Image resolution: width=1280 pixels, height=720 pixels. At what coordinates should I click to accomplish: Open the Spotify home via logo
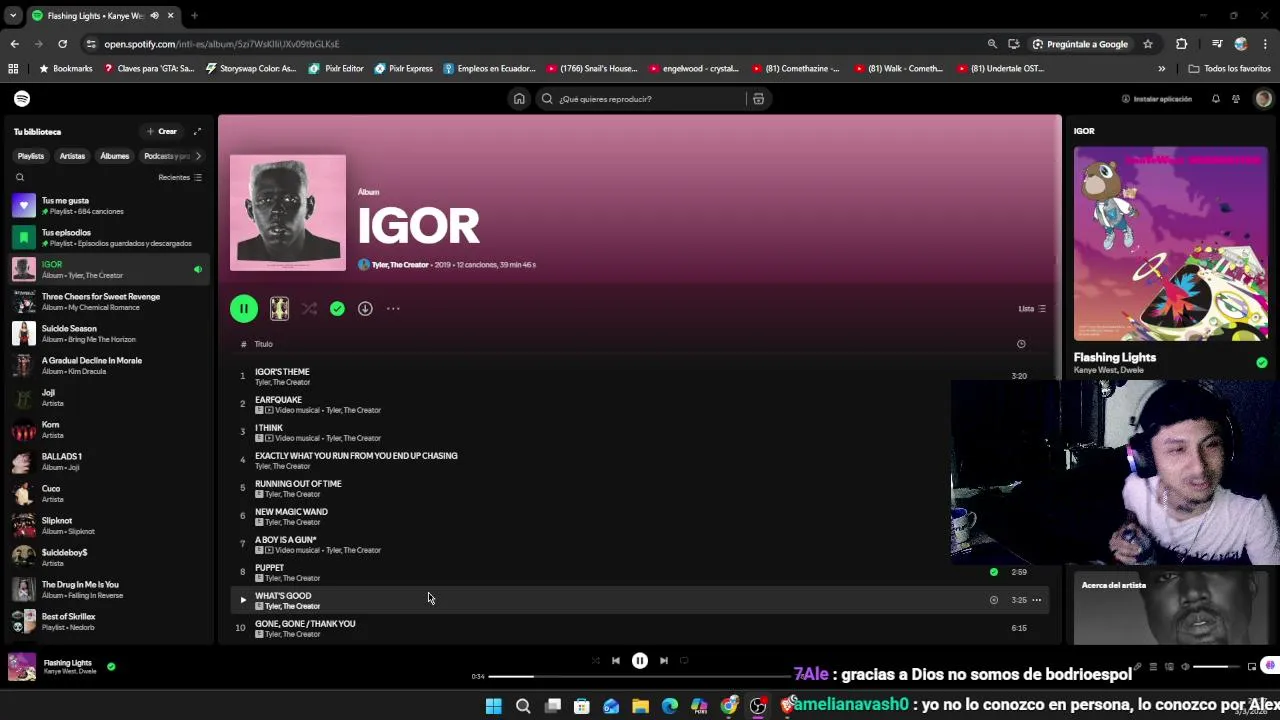click(x=22, y=99)
